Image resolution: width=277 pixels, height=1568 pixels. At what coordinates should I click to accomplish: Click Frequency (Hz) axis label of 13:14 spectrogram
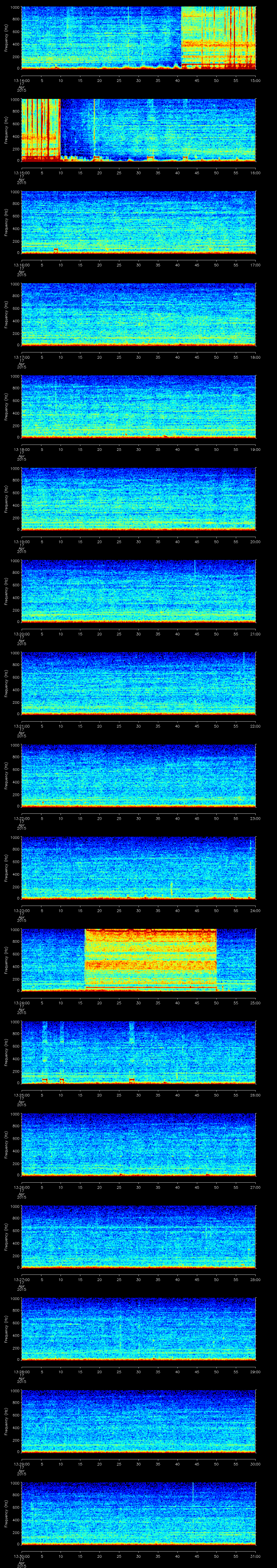point(6,38)
